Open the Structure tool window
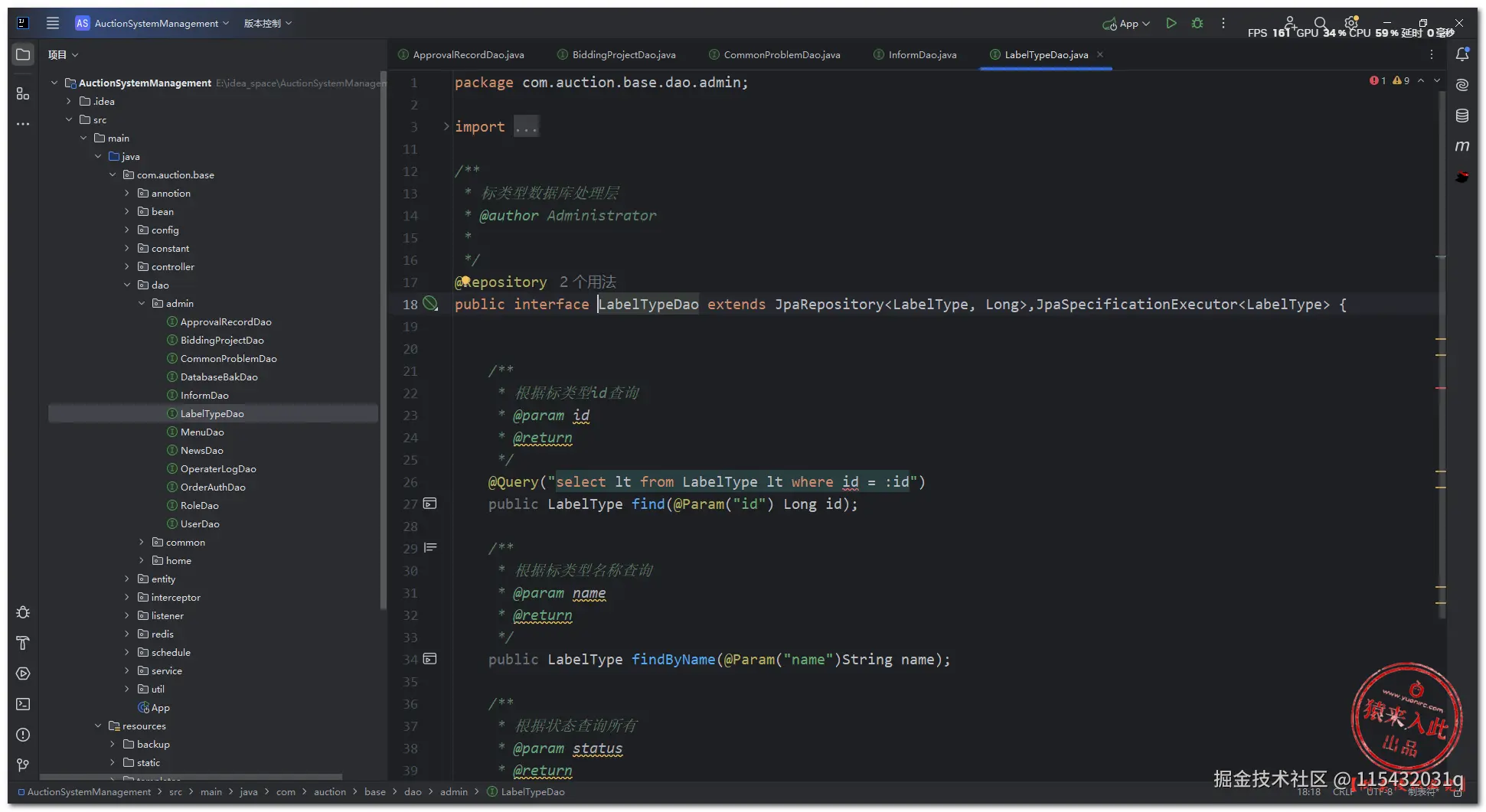The width and height of the screenshot is (1486, 812). 23,93
